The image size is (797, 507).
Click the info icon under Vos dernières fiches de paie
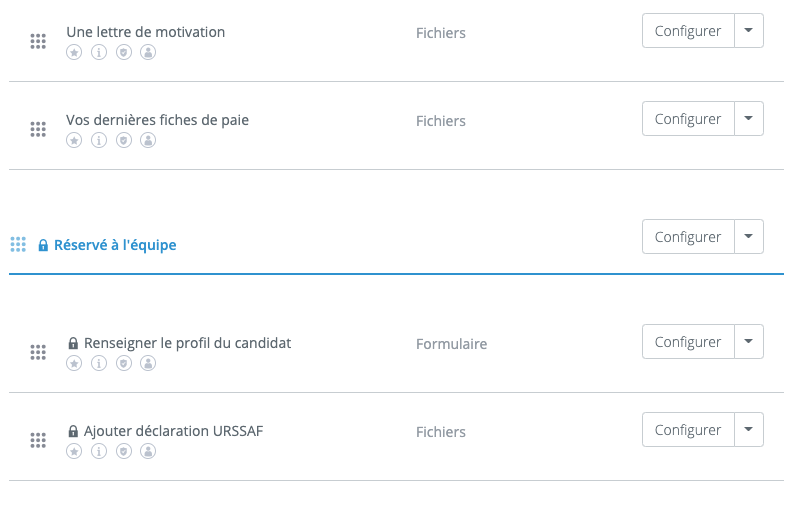click(99, 140)
